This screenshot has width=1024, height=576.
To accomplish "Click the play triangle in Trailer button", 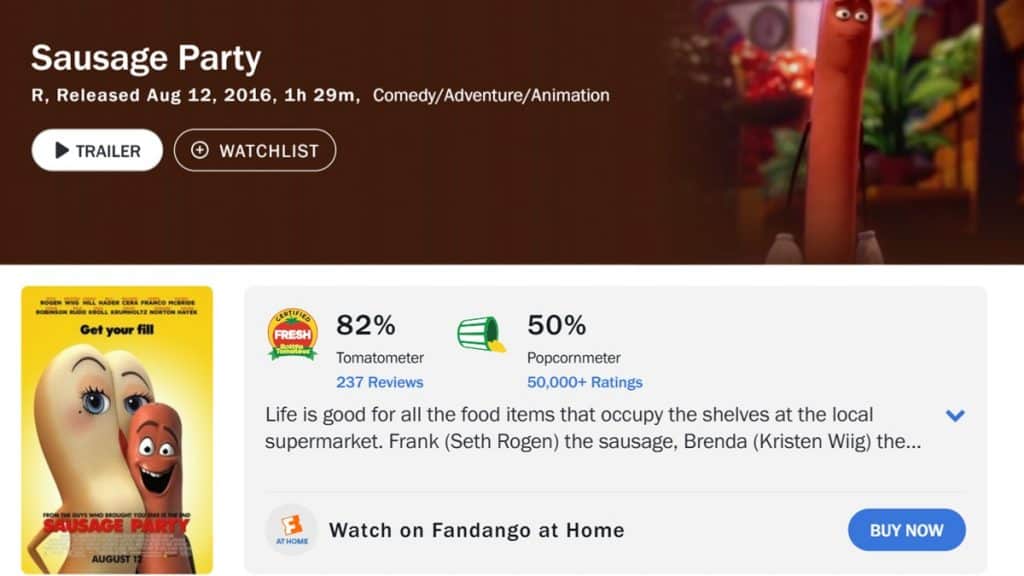I will coord(62,150).
